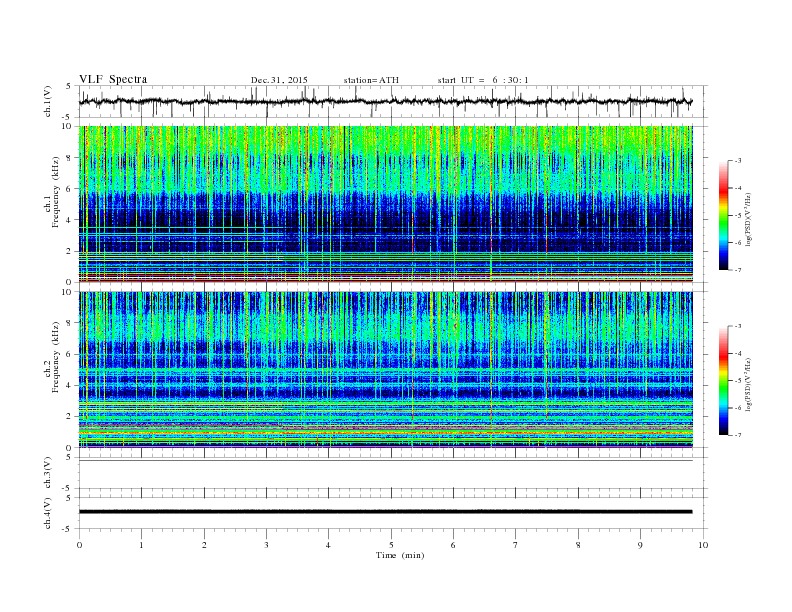This screenshot has height=612, width=792.
Task: Click the 'ch.1(V)' waveform axis label
Action: 48,101
